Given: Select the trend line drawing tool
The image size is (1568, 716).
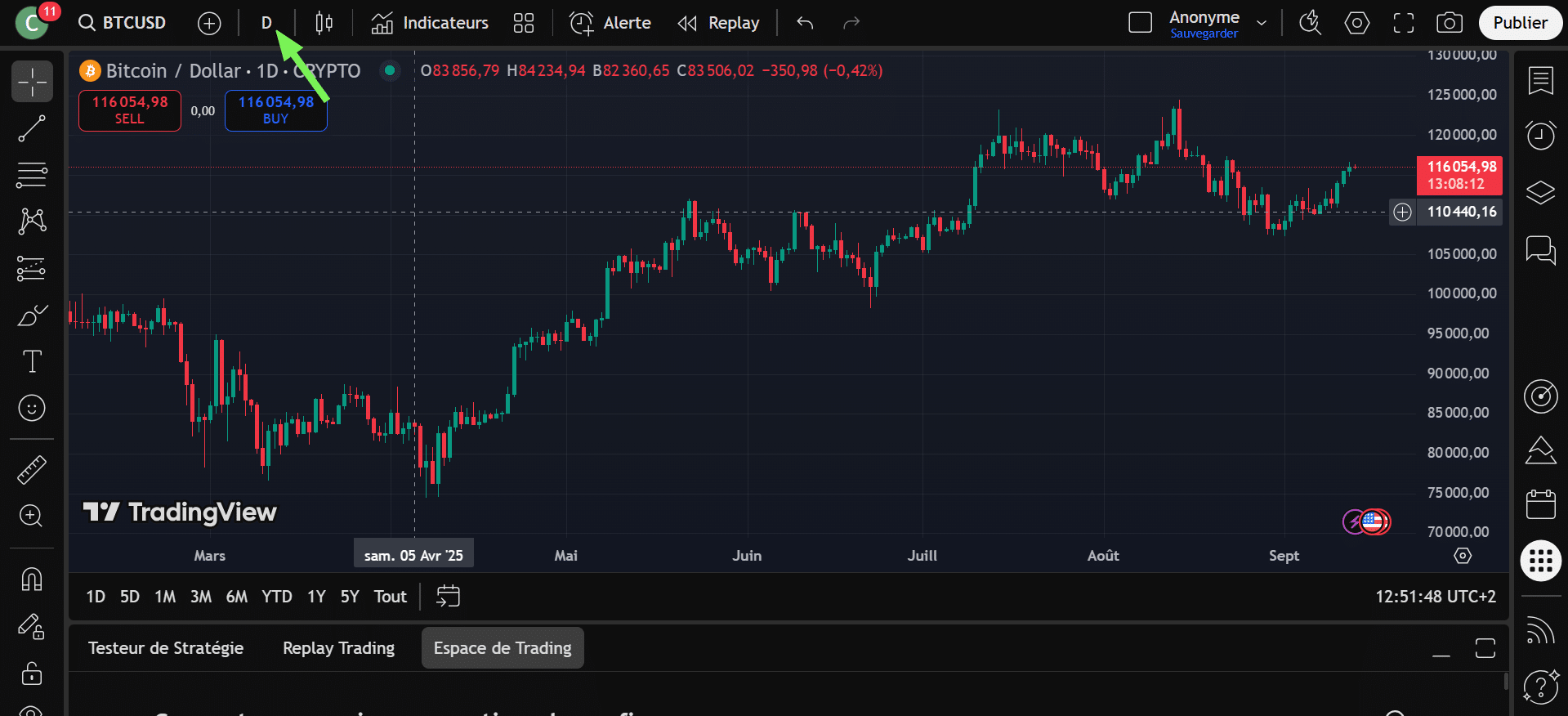Looking at the screenshot, I should point(32,128).
